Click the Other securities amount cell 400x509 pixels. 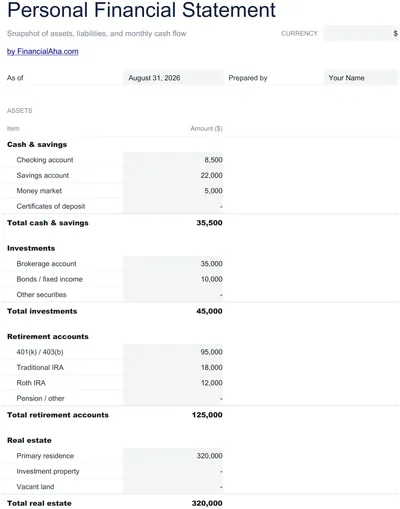pos(173,295)
